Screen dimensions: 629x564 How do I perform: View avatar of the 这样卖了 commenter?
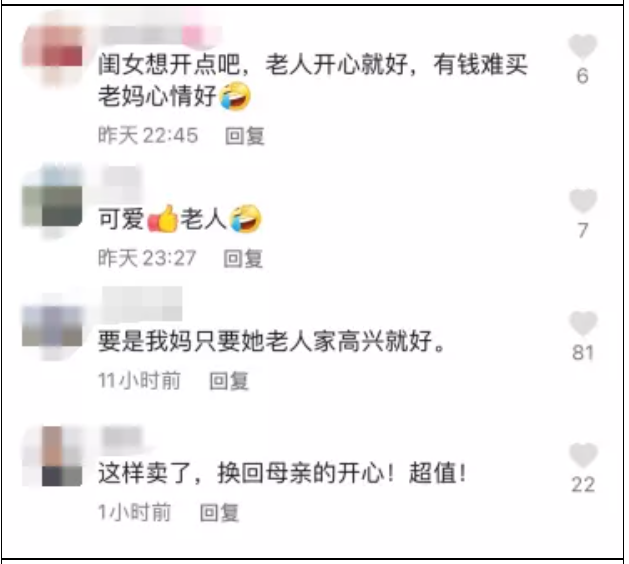[52, 456]
